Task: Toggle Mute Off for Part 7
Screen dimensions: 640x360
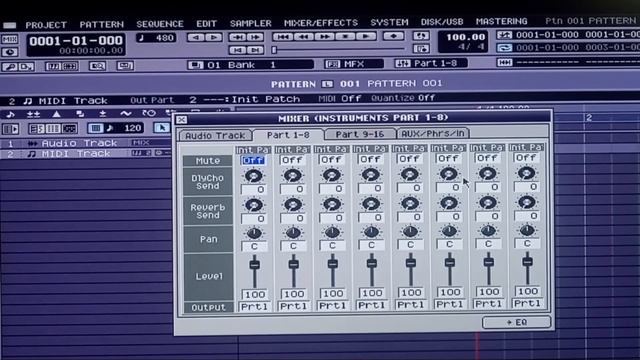Action: 487,158
